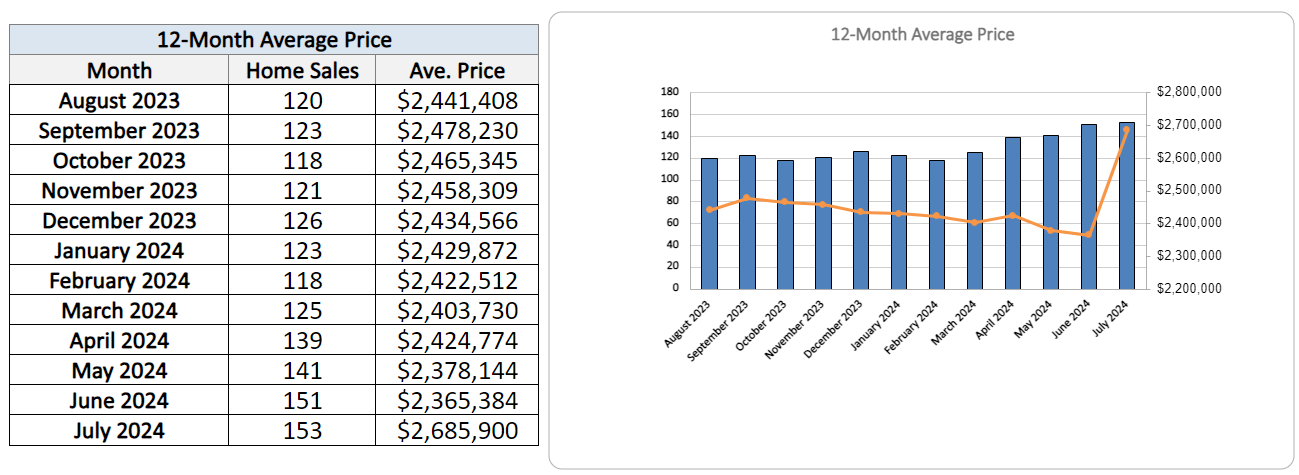Click the home sales value 141
Screen dimensions: 1299x475
302,370
